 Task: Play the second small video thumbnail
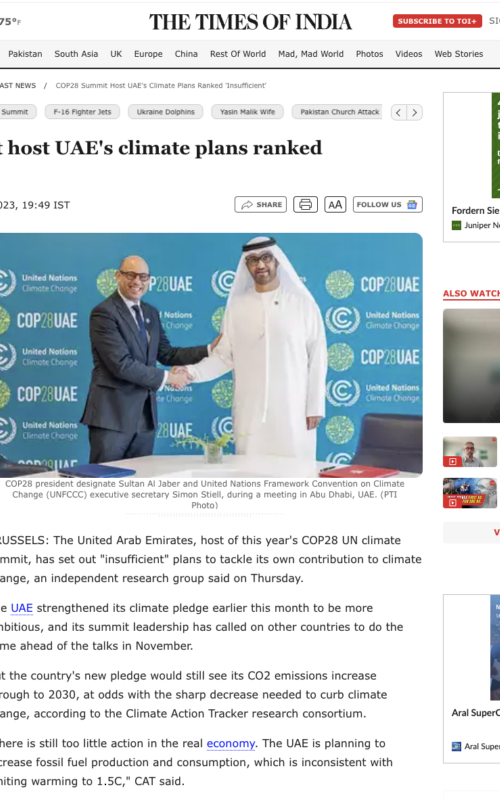[x=470, y=493]
